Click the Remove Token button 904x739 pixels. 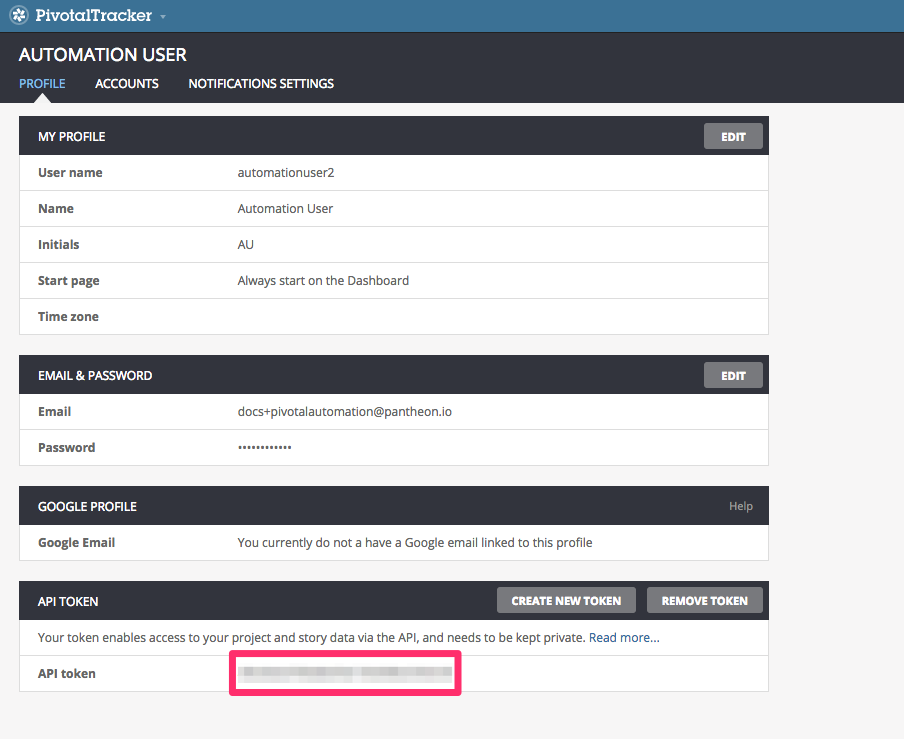(x=705, y=601)
